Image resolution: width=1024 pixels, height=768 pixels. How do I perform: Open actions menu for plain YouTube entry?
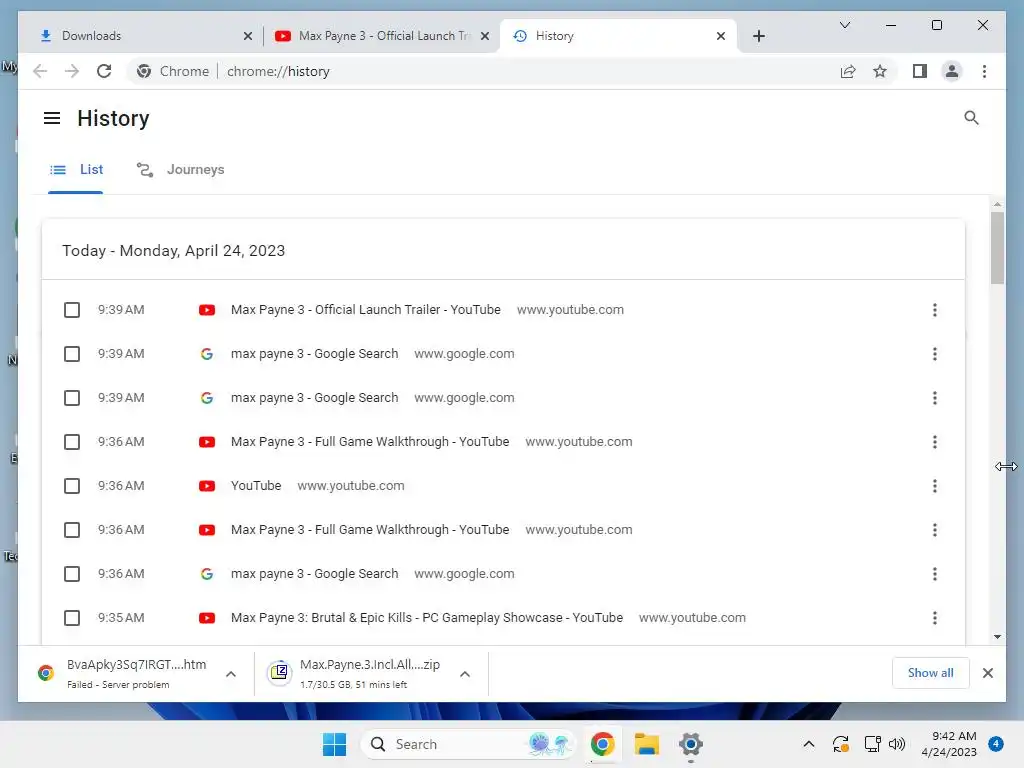tap(935, 486)
